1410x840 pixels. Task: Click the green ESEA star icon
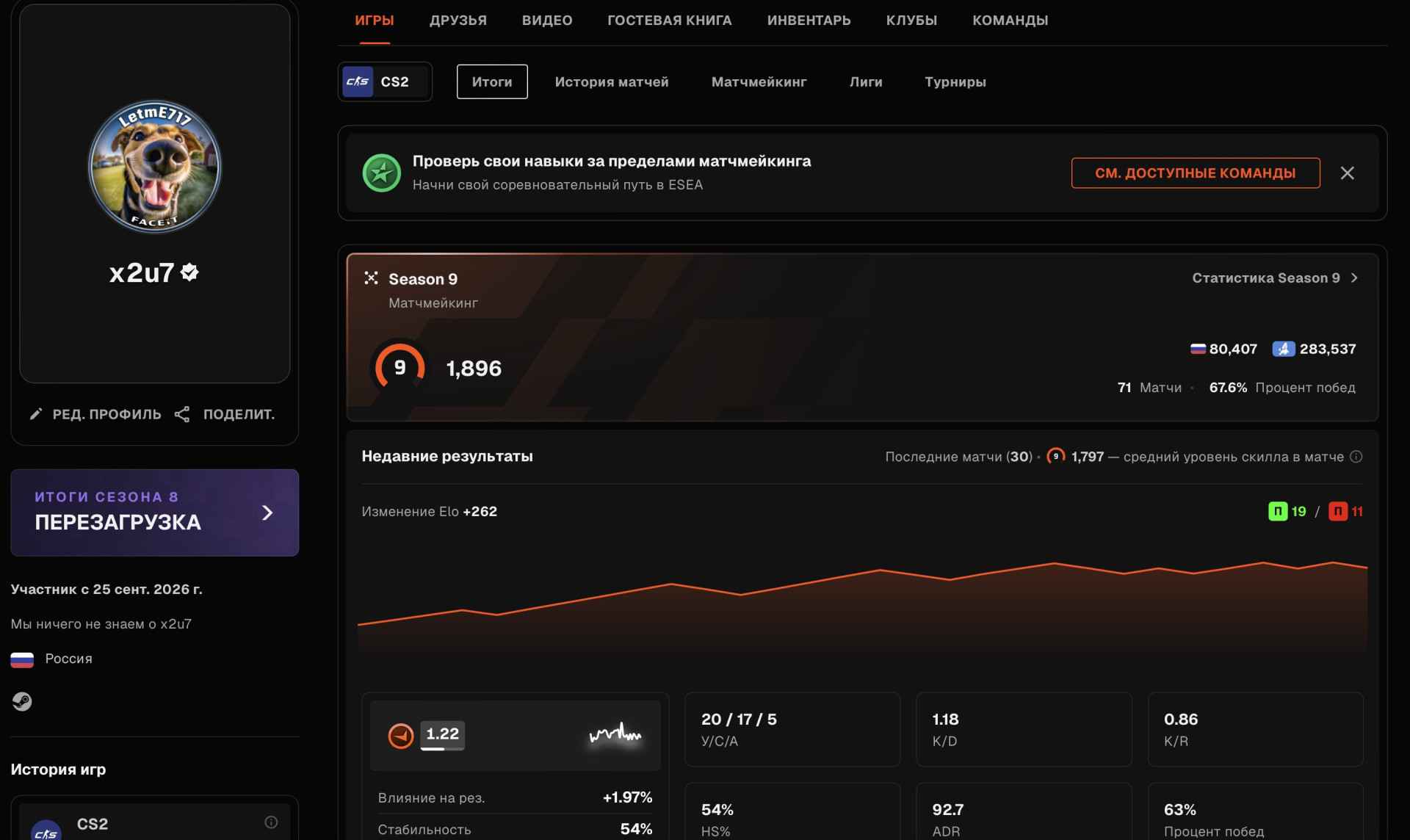pyautogui.click(x=381, y=173)
